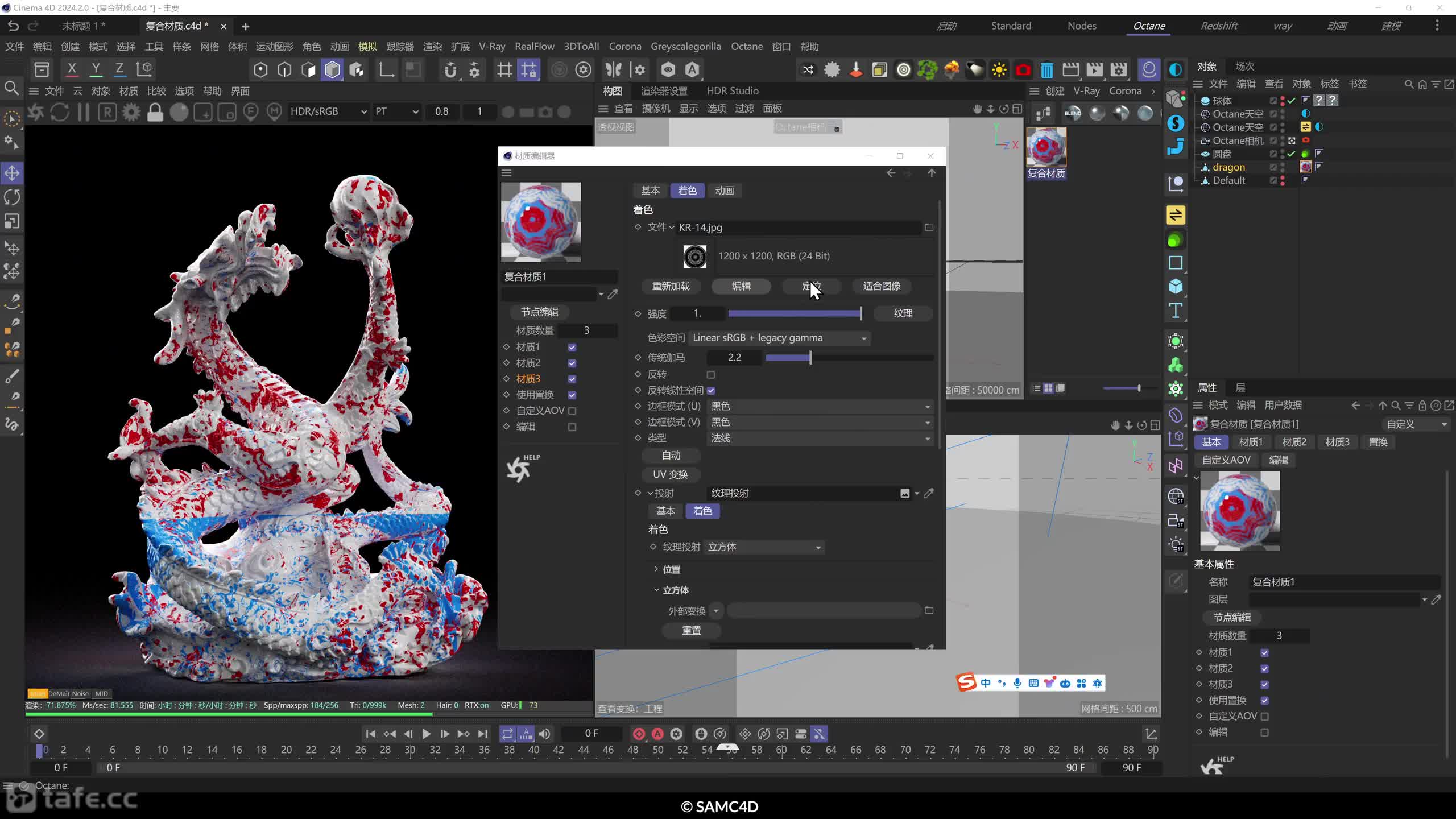The image size is (1456, 819).
Task: Toggle 材质1 checkbox in attributes panel
Action: pos(1264,652)
